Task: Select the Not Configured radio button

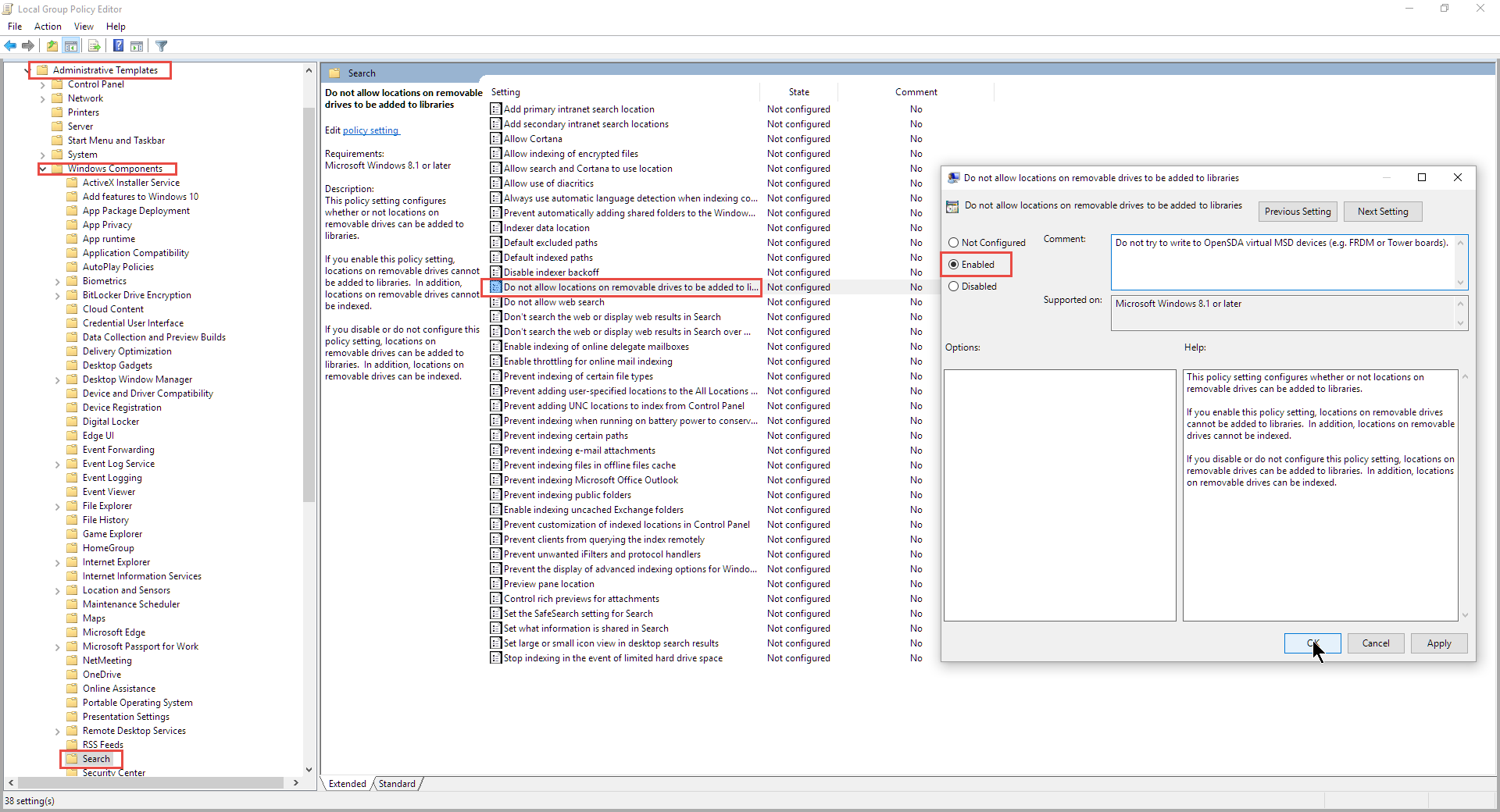Action: click(x=953, y=243)
